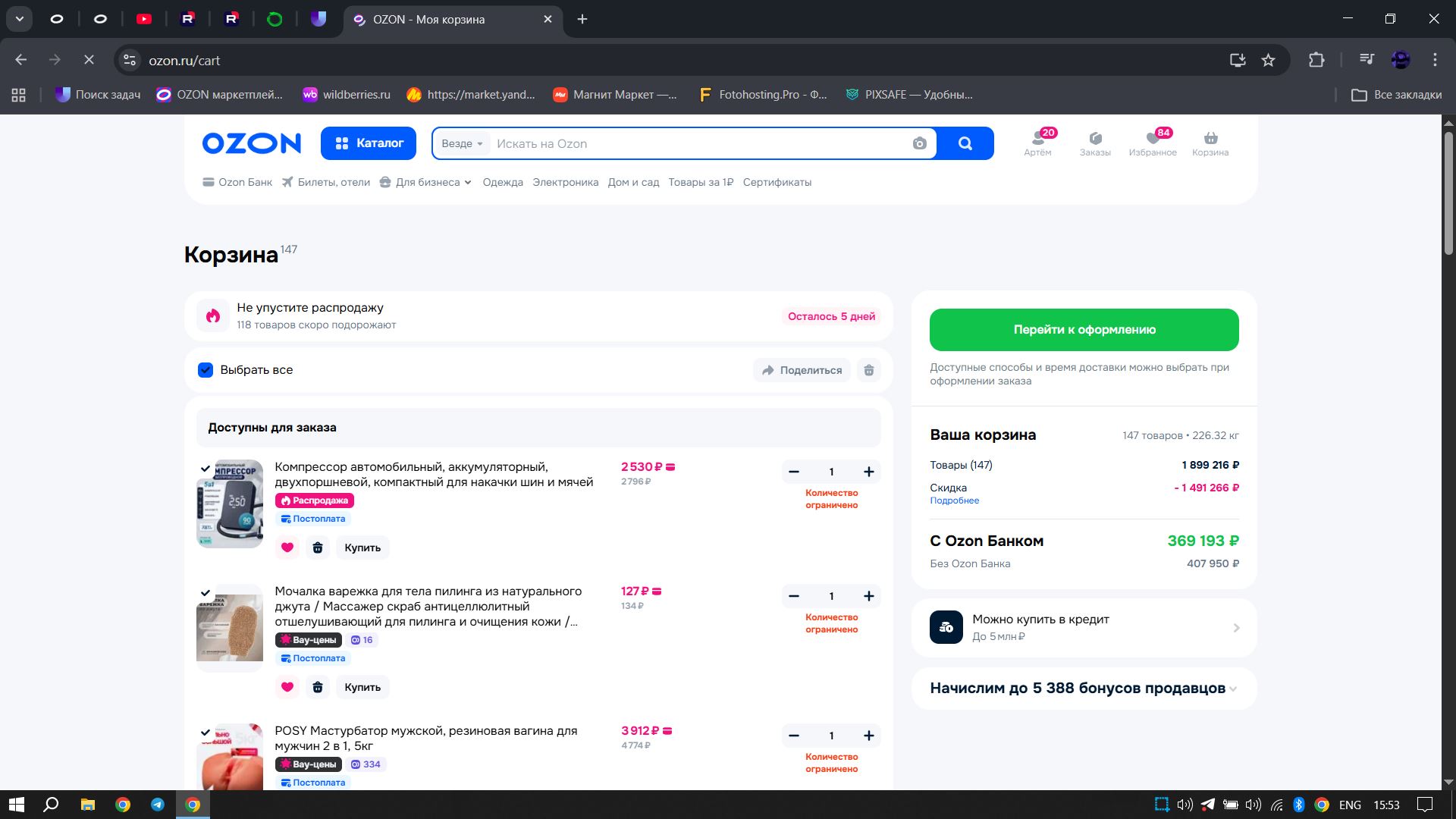Open the Артём profile icon
Screen dimensions: 1456x819
pos(1037,139)
